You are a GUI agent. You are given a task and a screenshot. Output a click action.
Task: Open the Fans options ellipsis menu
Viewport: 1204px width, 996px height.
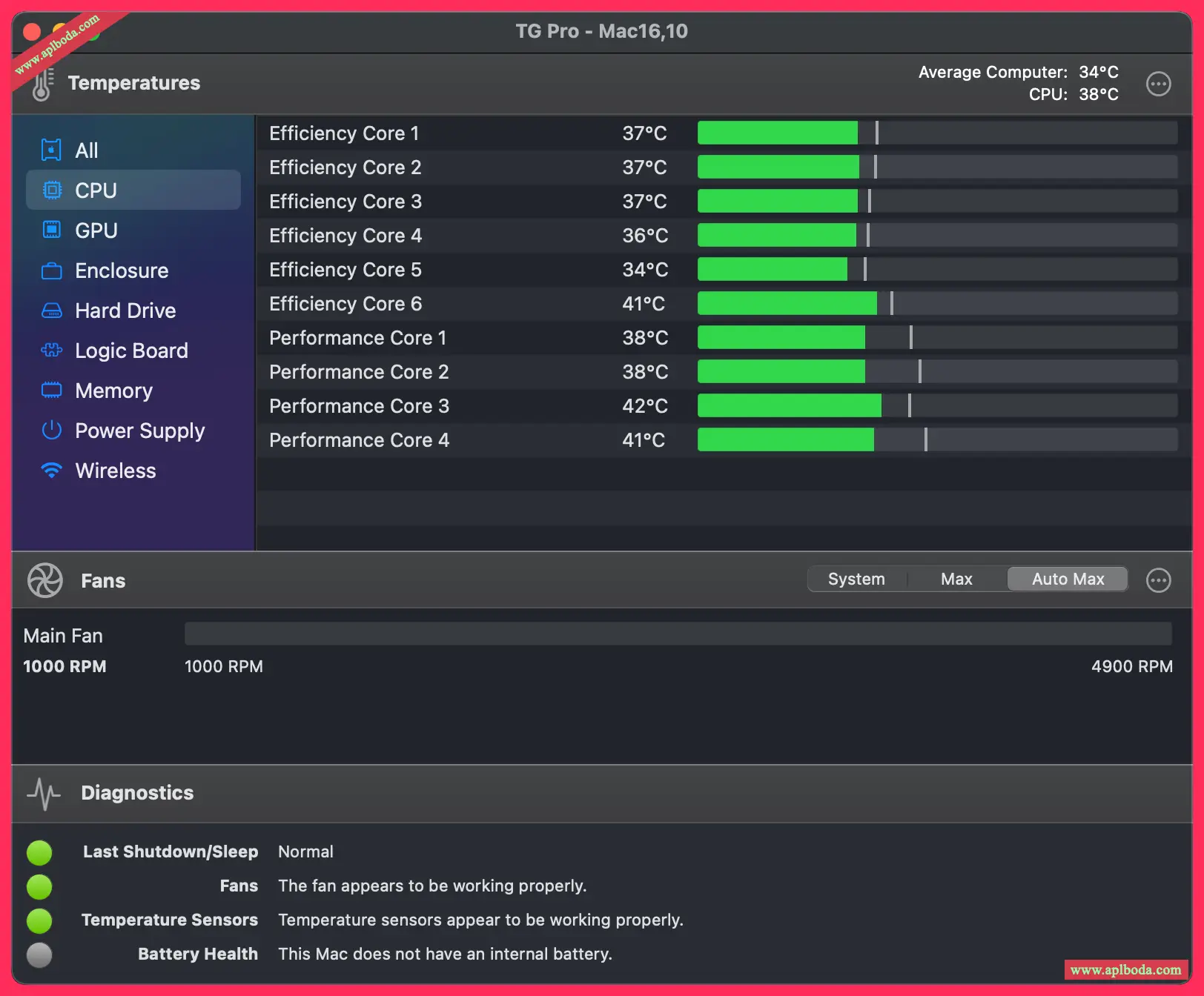tap(1159, 580)
